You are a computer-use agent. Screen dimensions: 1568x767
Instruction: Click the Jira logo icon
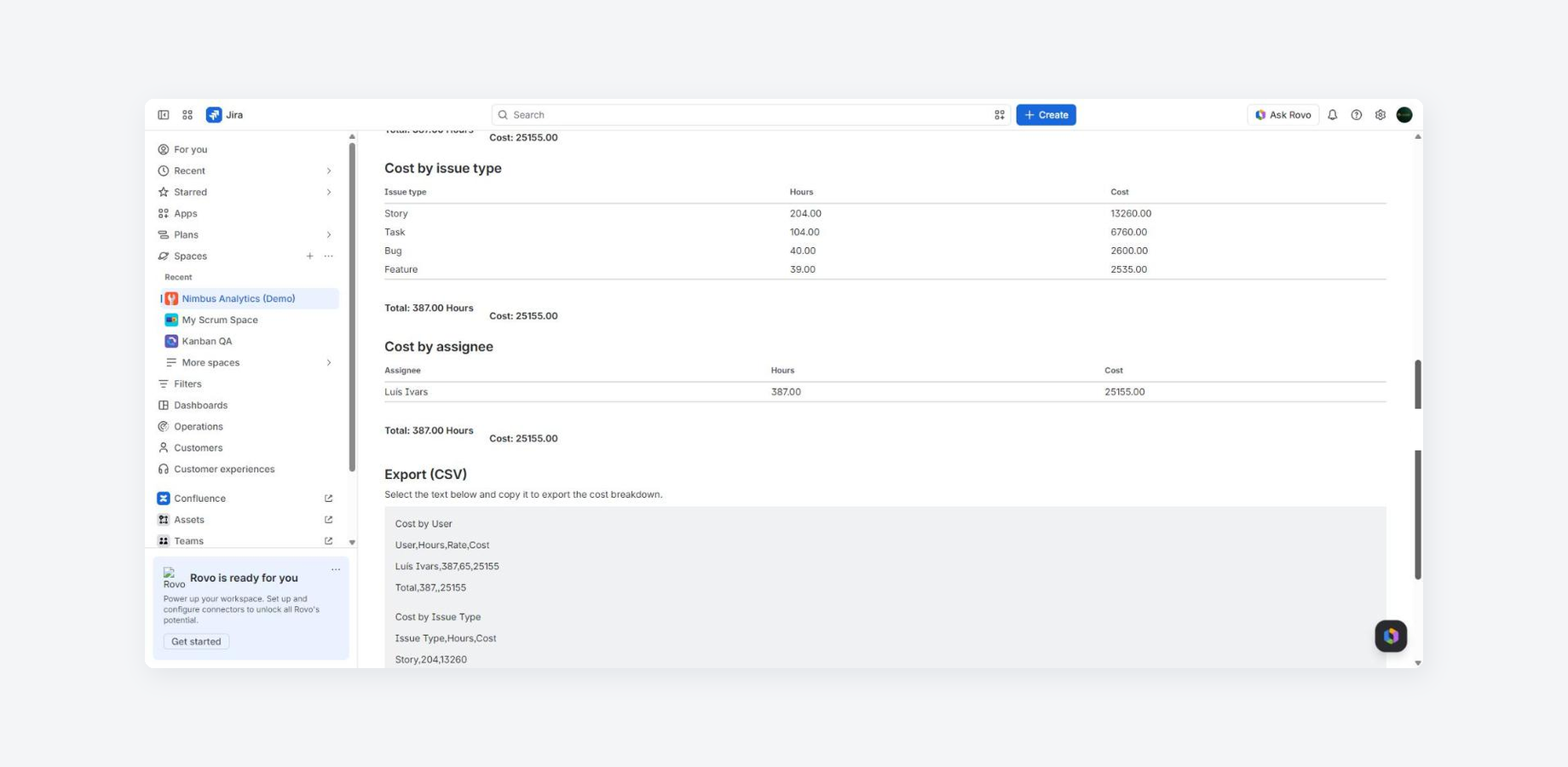point(214,115)
